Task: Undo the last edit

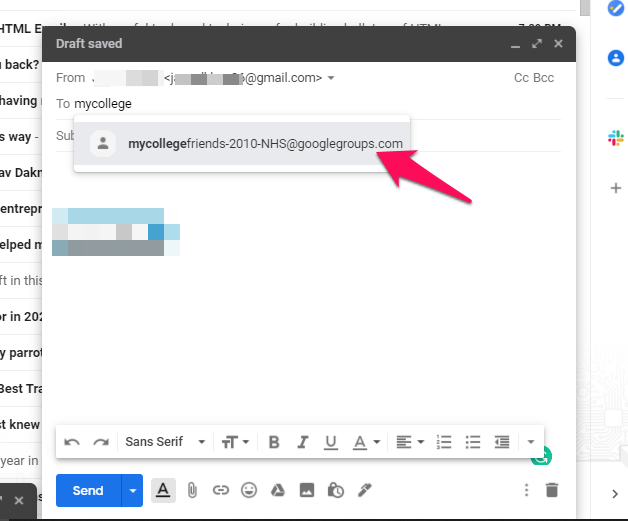Action: pos(72,442)
